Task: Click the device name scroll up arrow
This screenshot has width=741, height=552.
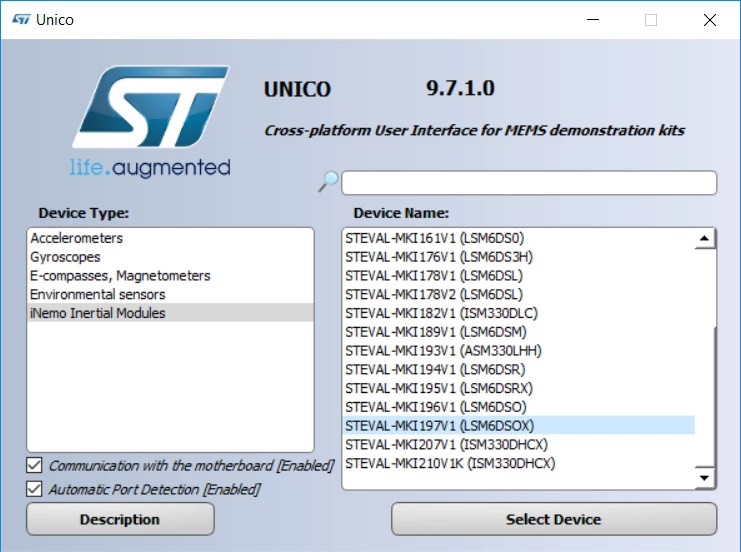Action: [x=704, y=238]
